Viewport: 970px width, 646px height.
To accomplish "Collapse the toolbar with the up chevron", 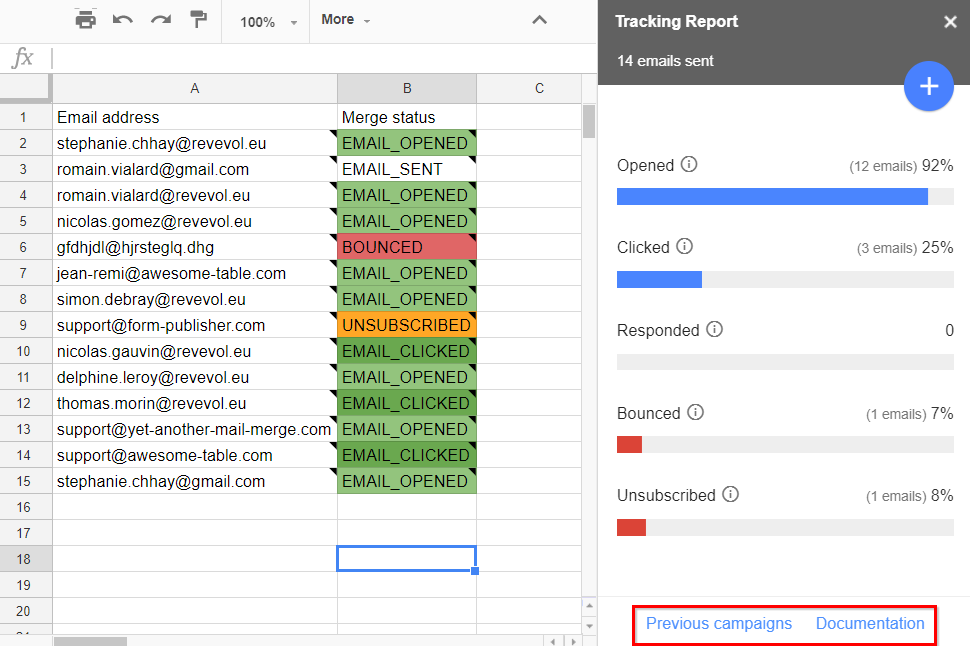I will coord(539,20).
